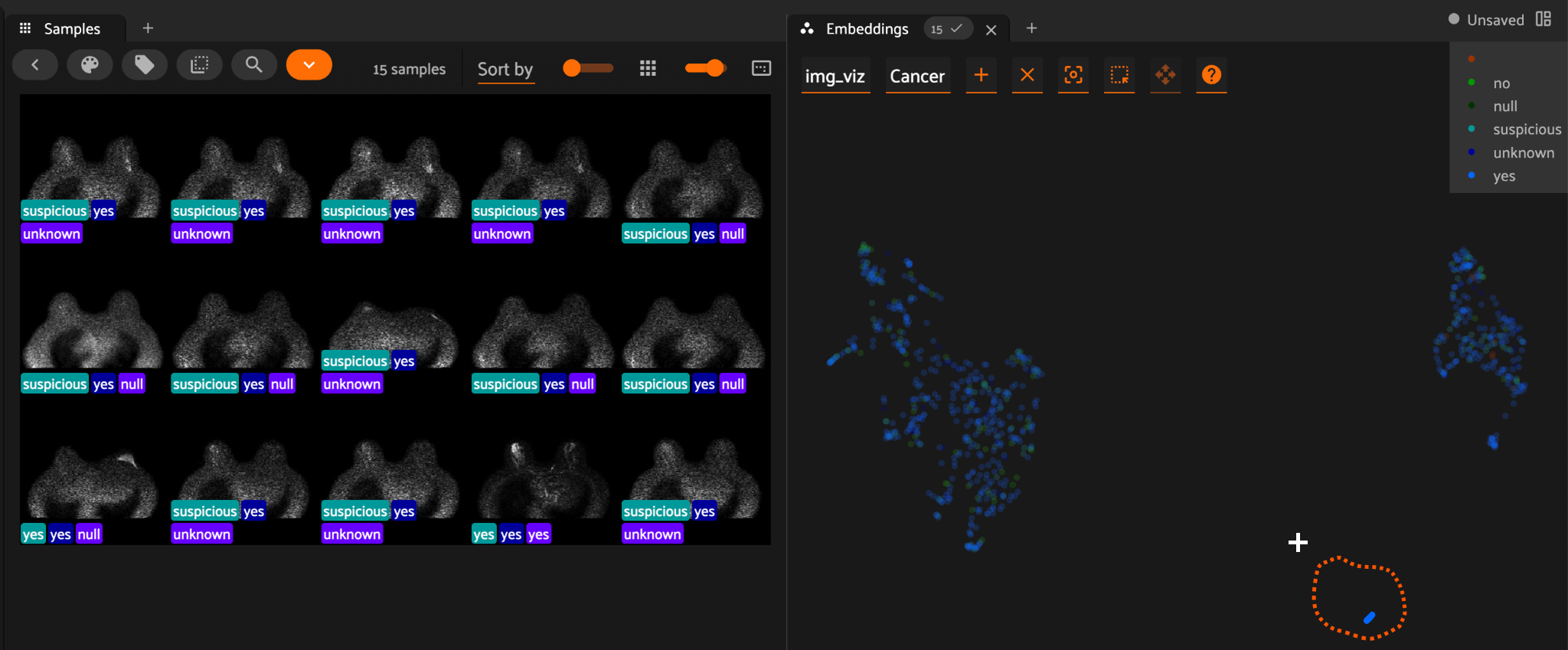Open the search magnifier icon
This screenshot has width=1568, height=650.
tap(254, 65)
